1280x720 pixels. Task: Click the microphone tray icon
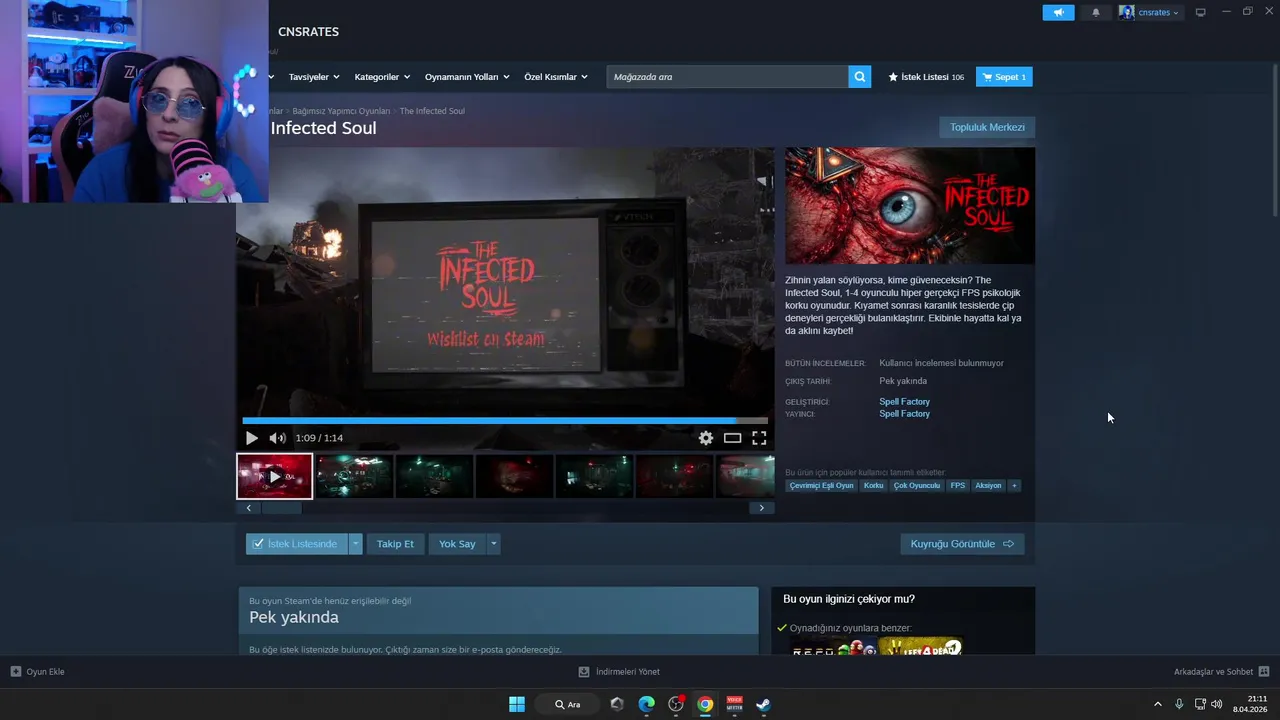tap(1180, 704)
